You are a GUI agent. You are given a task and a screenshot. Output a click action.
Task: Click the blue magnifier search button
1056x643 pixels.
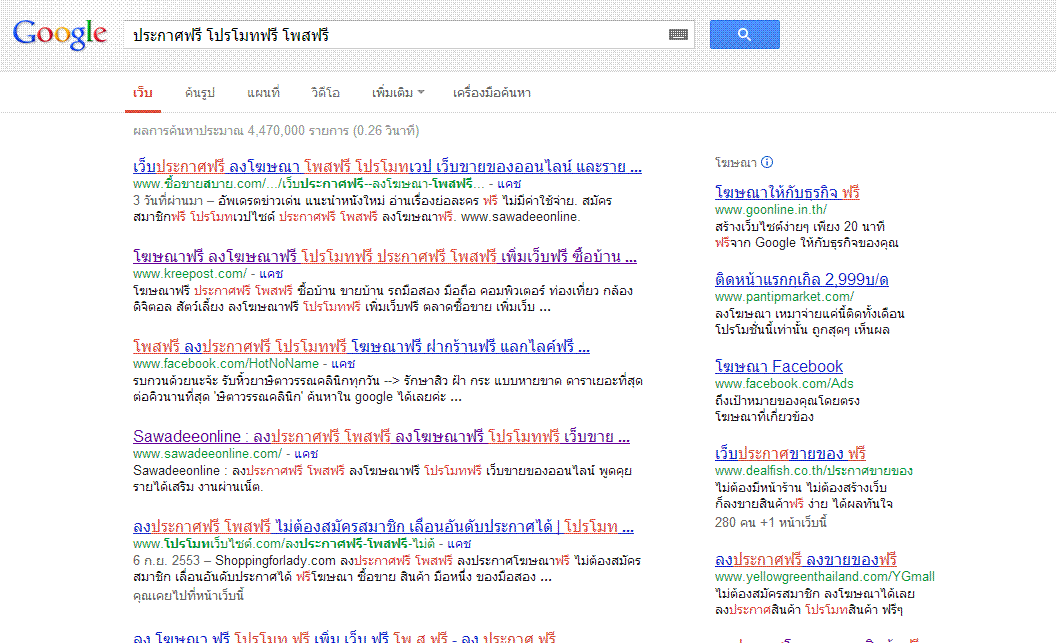pos(744,34)
